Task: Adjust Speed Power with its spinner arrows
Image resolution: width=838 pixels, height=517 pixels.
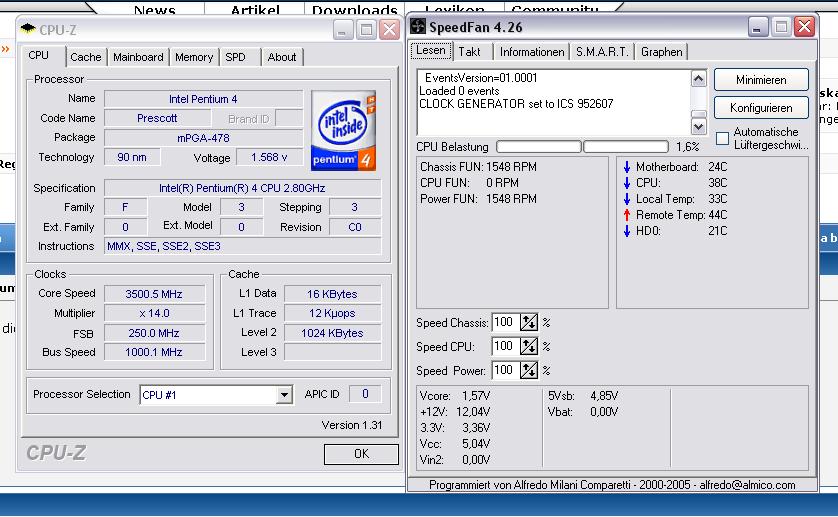Action: click(x=529, y=370)
